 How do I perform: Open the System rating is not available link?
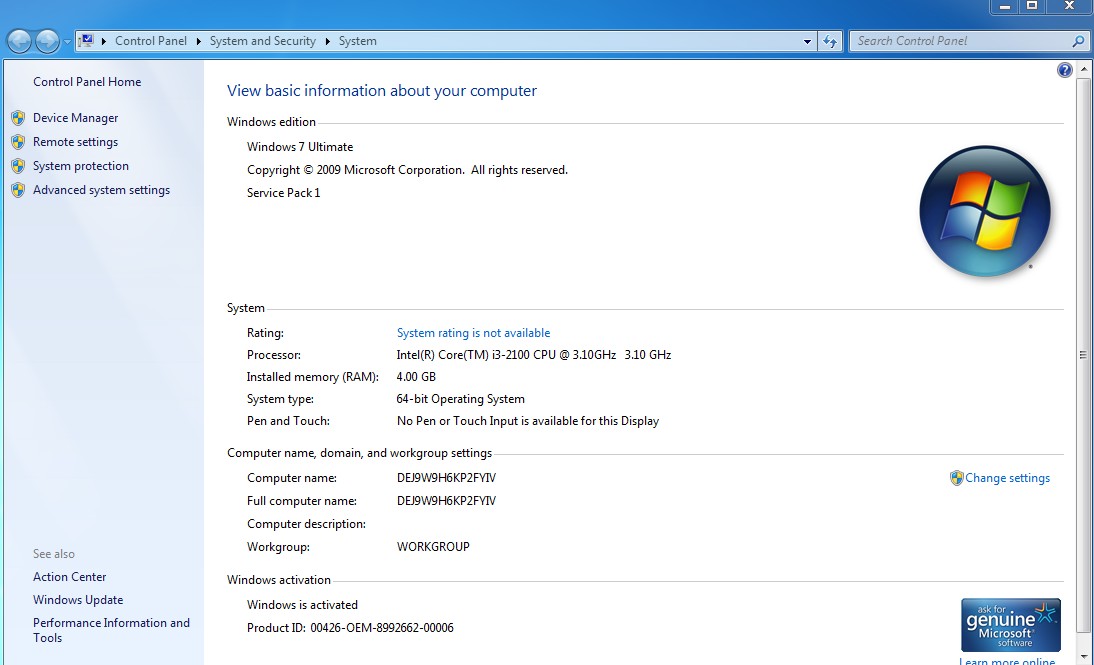[x=473, y=333]
